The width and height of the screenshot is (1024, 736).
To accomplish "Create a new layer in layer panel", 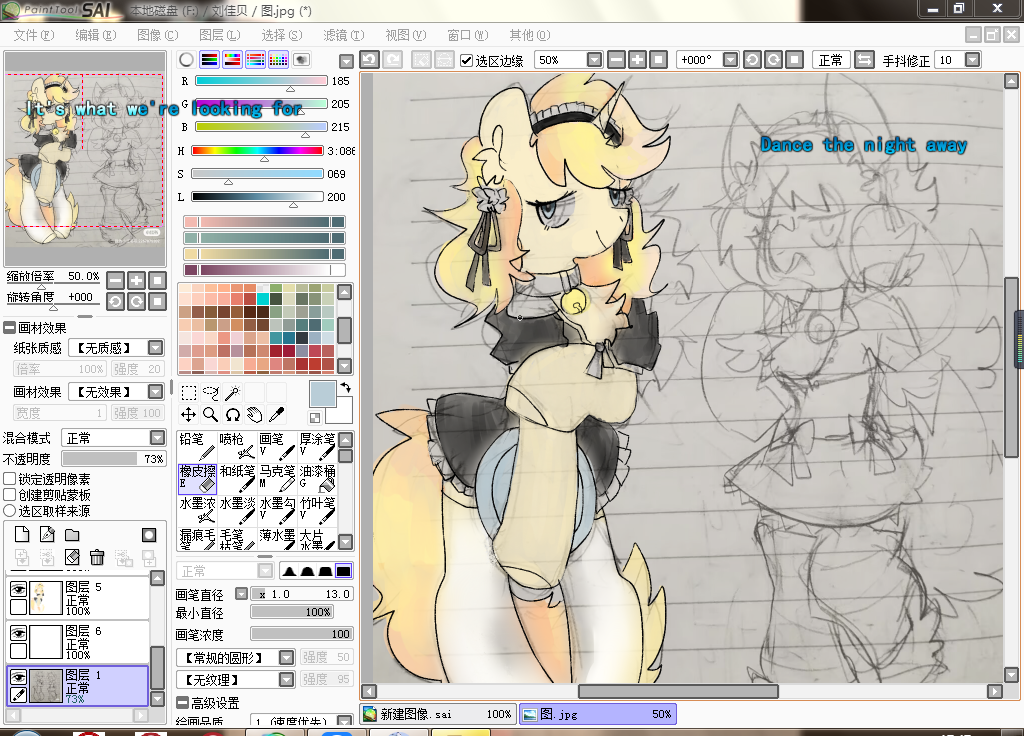I will [x=22, y=535].
